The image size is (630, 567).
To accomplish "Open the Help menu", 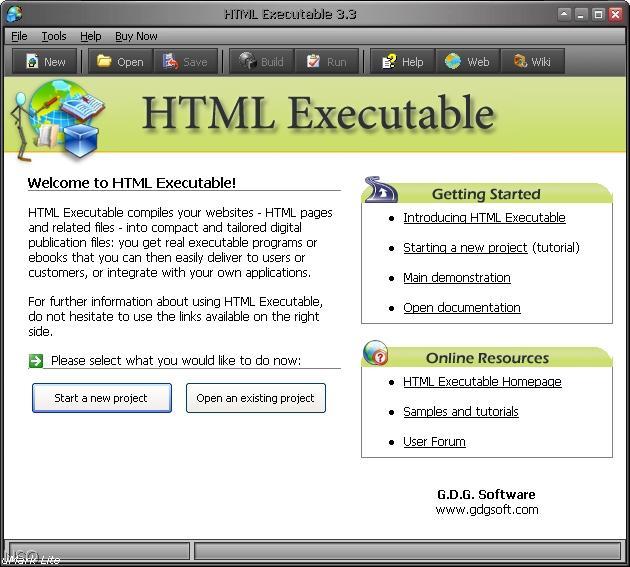I will [90, 37].
